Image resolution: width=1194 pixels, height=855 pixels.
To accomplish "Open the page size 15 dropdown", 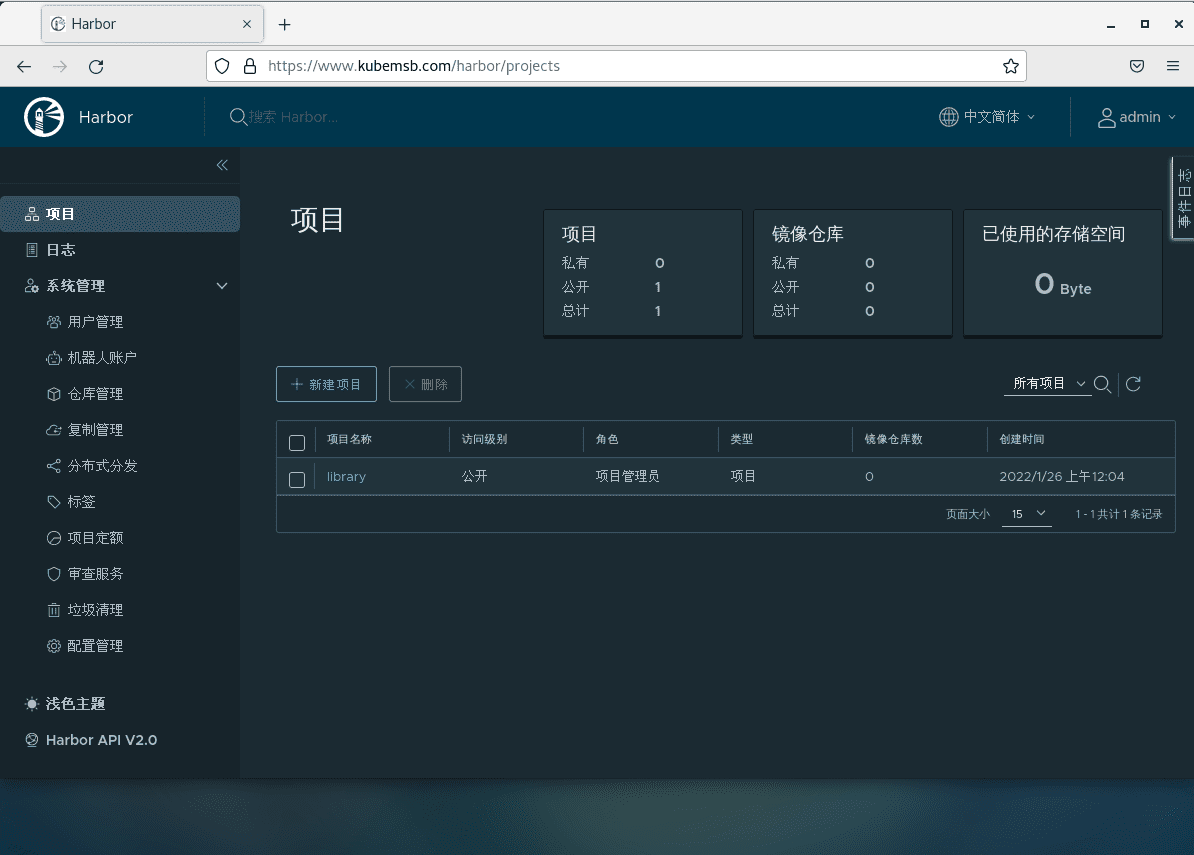I will (1027, 514).
